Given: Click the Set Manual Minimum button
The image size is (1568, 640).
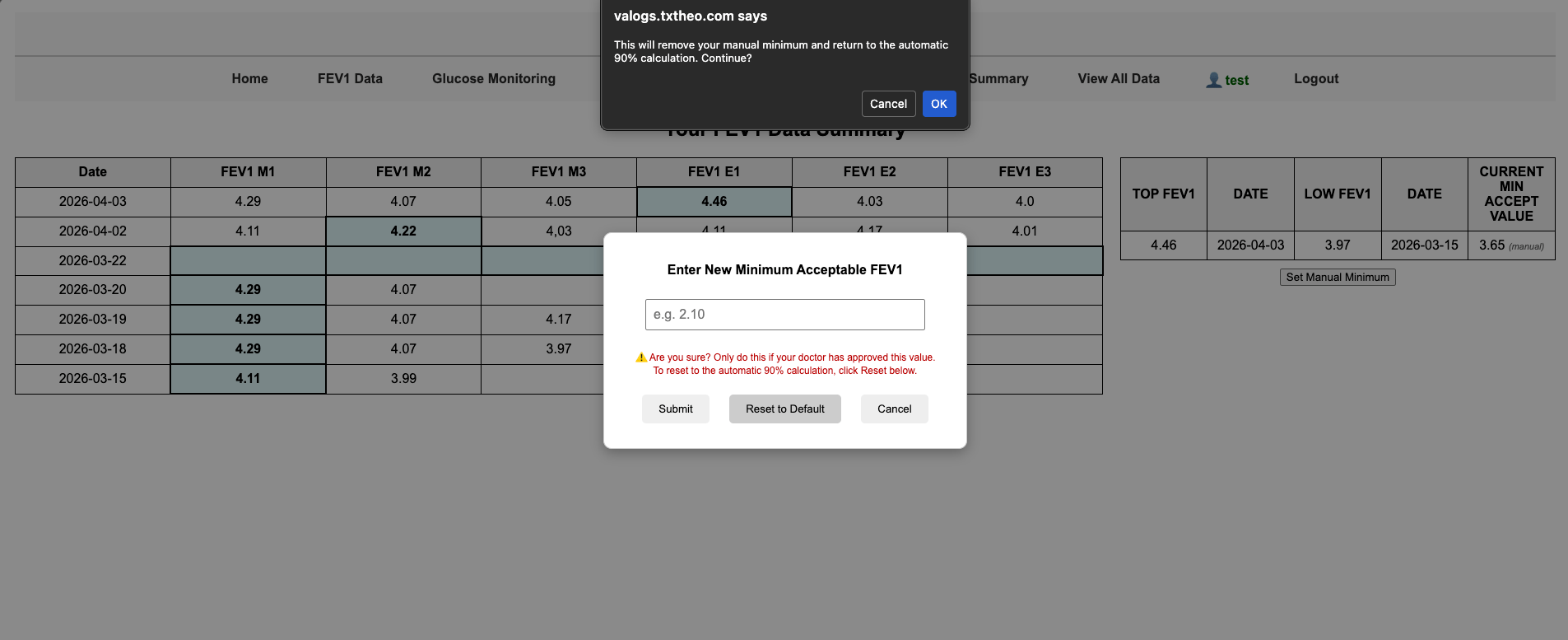Looking at the screenshot, I should tap(1337, 278).
